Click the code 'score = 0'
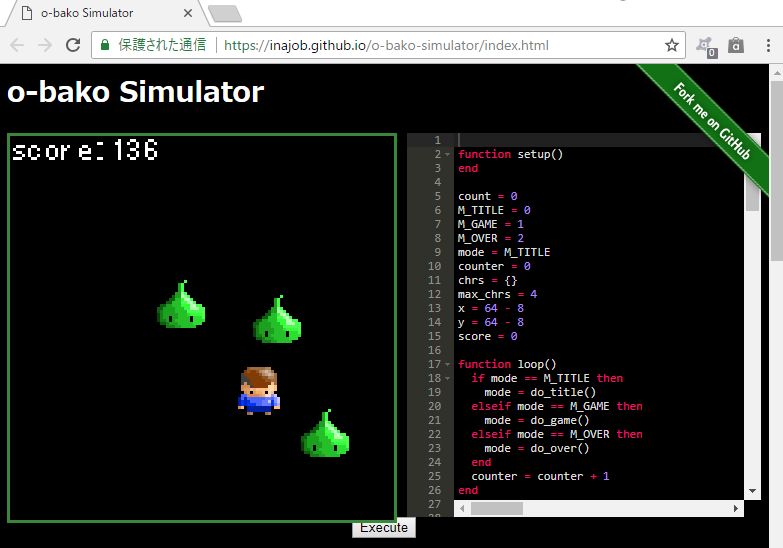The height and width of the screenshot is (548, 783). pyautogui.click(x=488, y=336)
